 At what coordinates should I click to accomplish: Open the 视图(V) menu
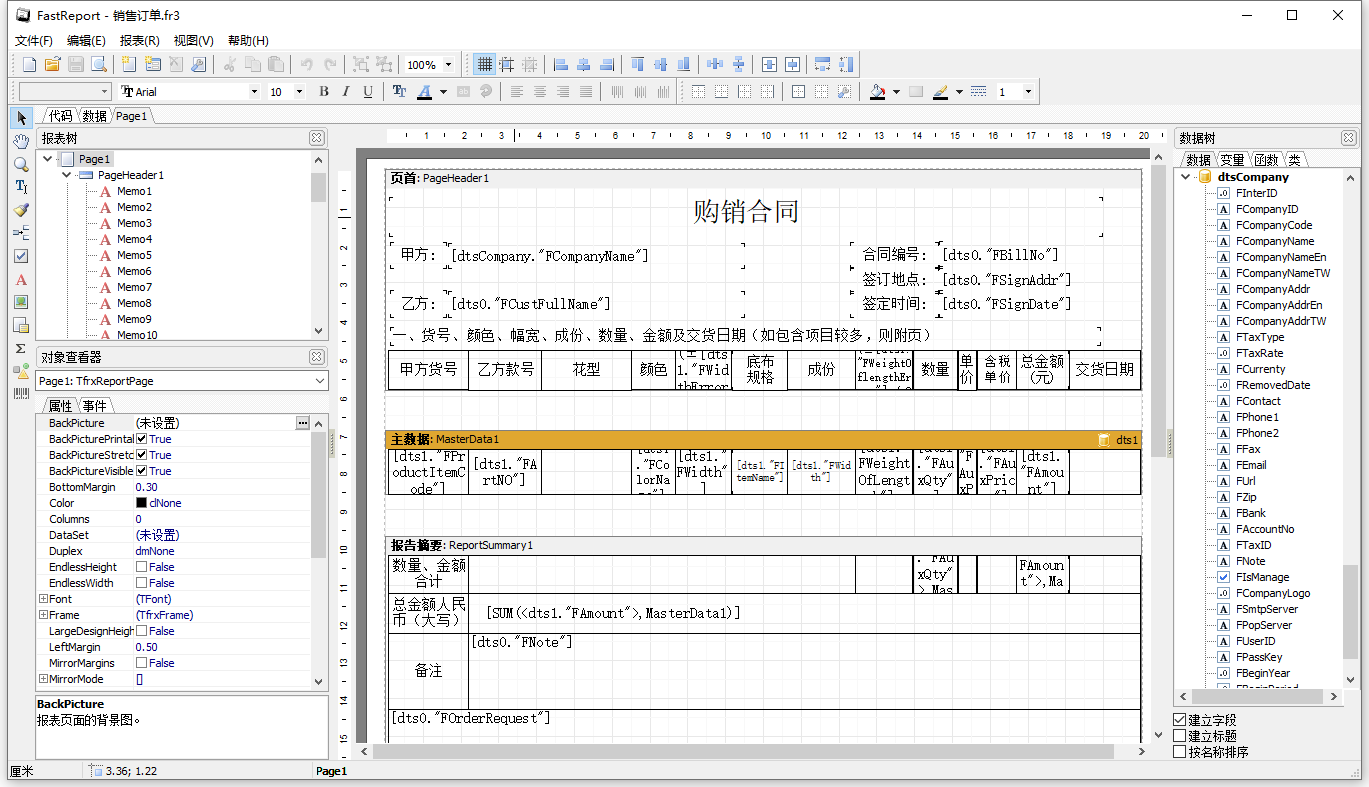tap(193, 41)
